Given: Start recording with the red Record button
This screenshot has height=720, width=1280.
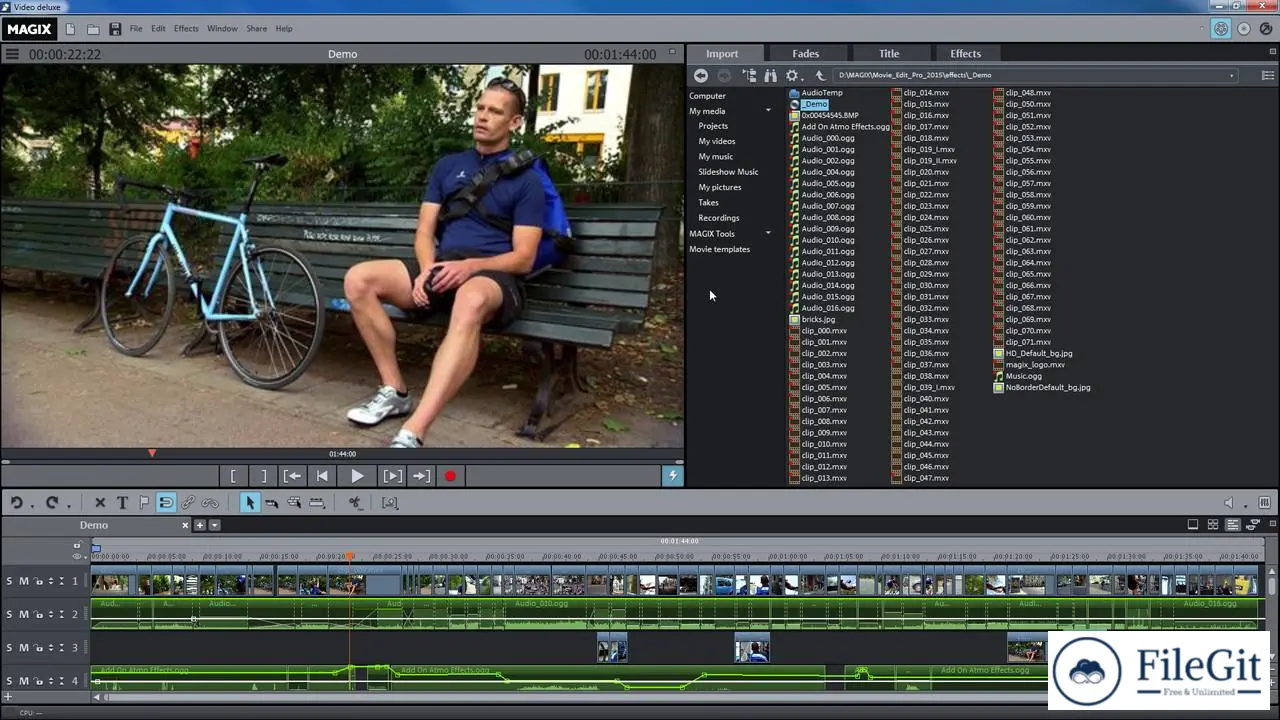Looking at the screenshot, I should tap(450, 476).
